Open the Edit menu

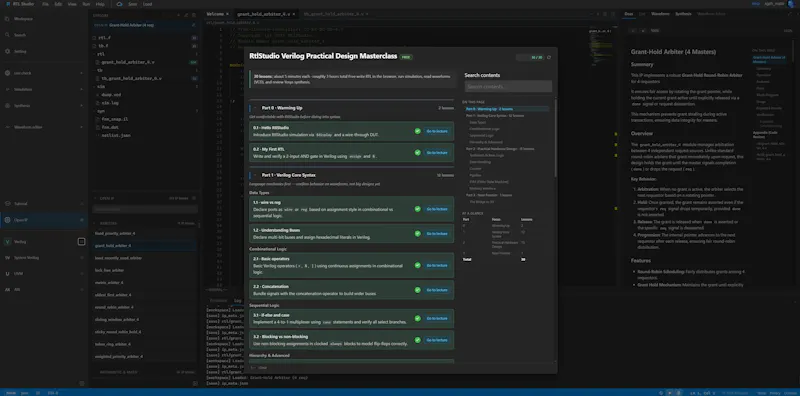(59, 4)
